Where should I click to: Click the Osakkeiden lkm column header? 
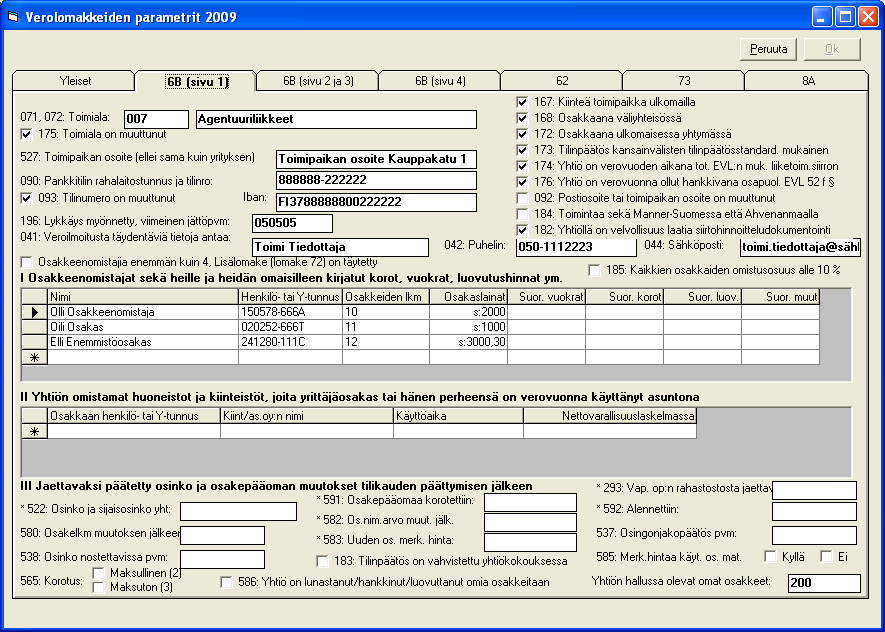386,297
